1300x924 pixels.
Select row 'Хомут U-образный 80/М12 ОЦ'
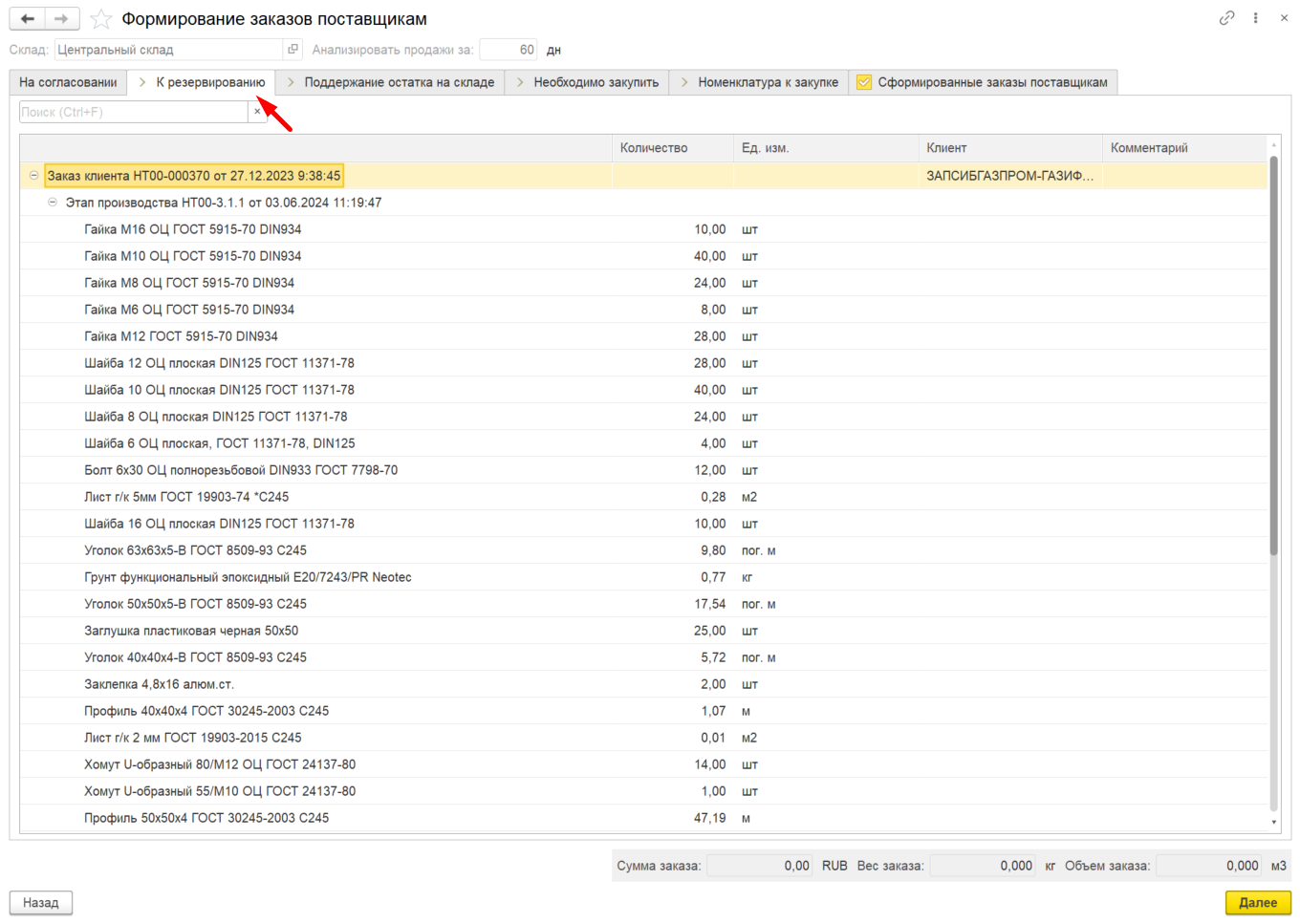pyautogui.click(x=644, y=764)
